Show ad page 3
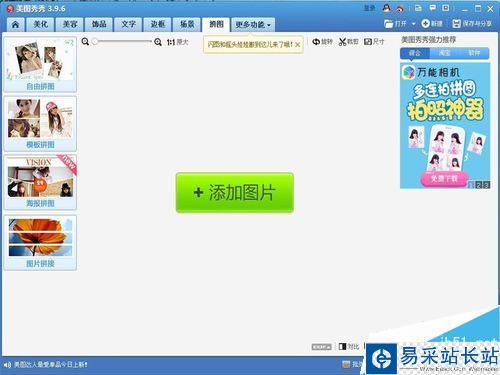The width and height of the screenshot is (500, 375). [486, 185]
